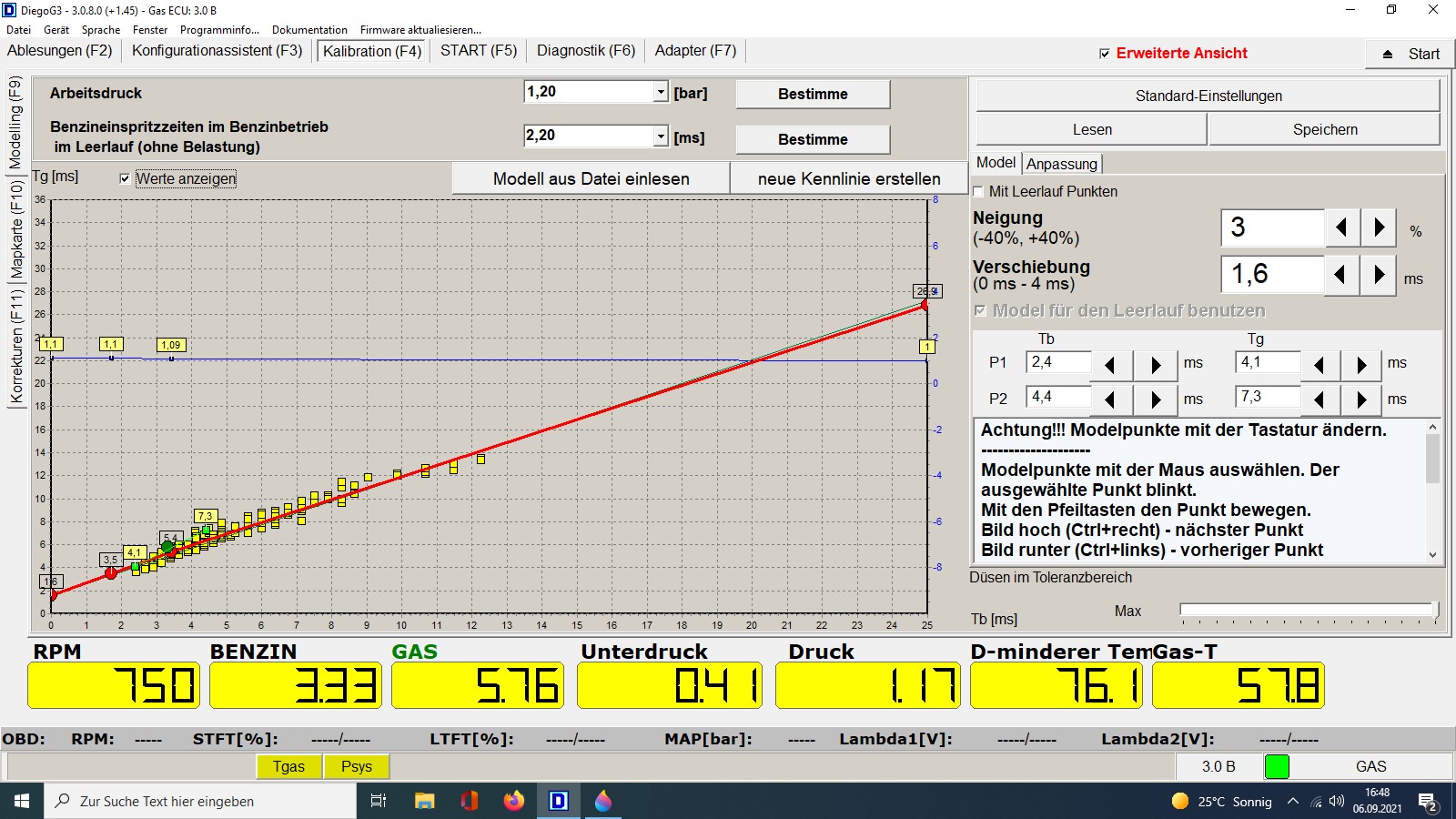
Task: Enable Mit Leerlauf Punkten checkbox
Action: point(979,191)
